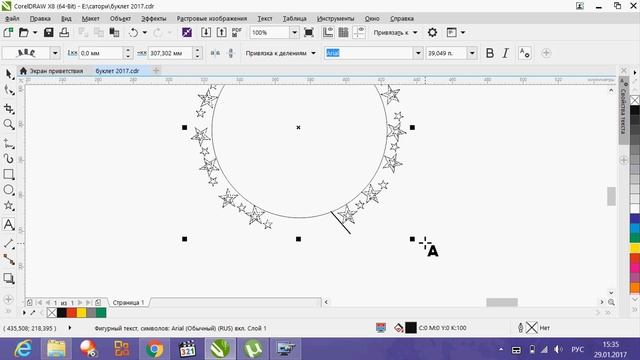Expand the Open folder dropdown arrow
The width and height of the screenshot is (640, 360).
(35, 32)
